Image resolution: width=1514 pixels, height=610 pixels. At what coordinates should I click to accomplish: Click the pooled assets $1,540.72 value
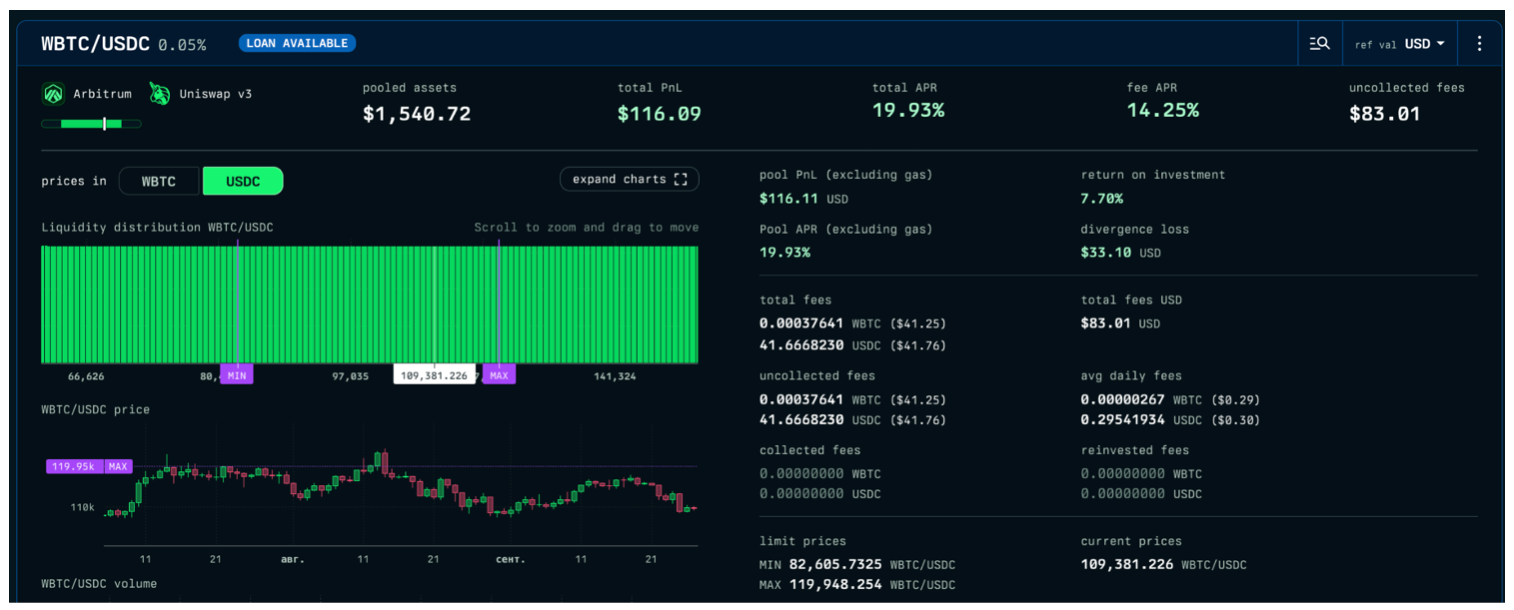pos(416,114)
